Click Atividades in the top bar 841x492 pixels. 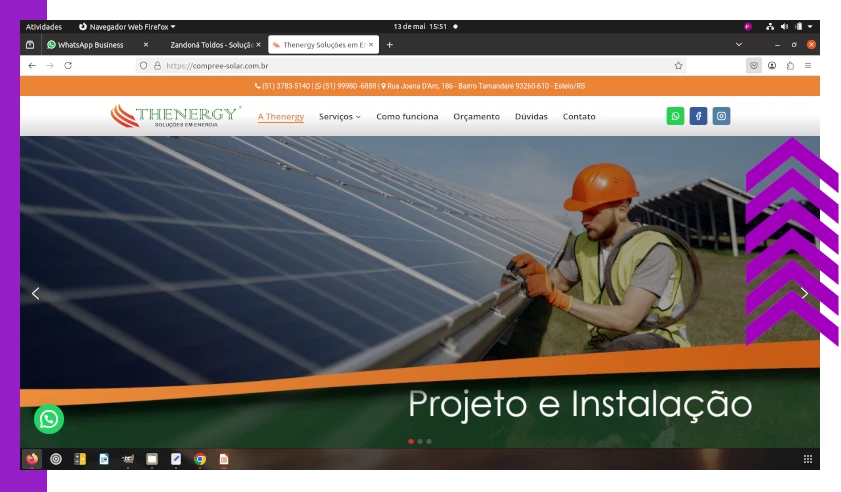coord(43,26)
